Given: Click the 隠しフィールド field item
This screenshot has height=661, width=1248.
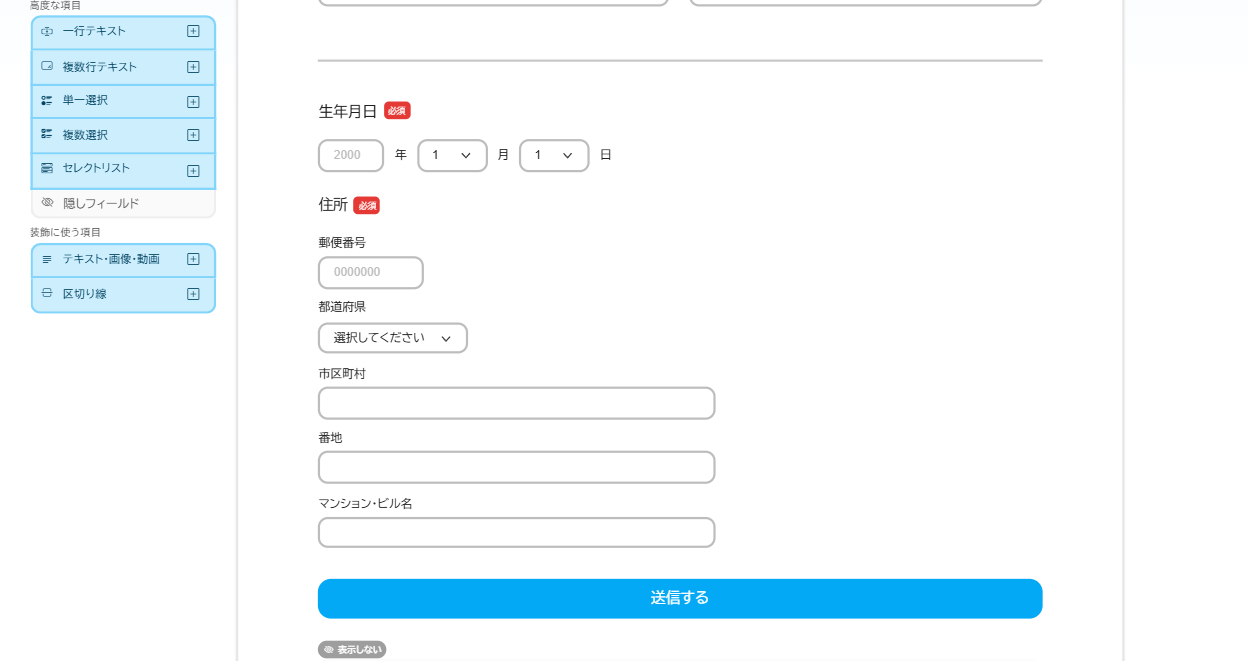Looking at the screenshot, I should tap(101, 203).
